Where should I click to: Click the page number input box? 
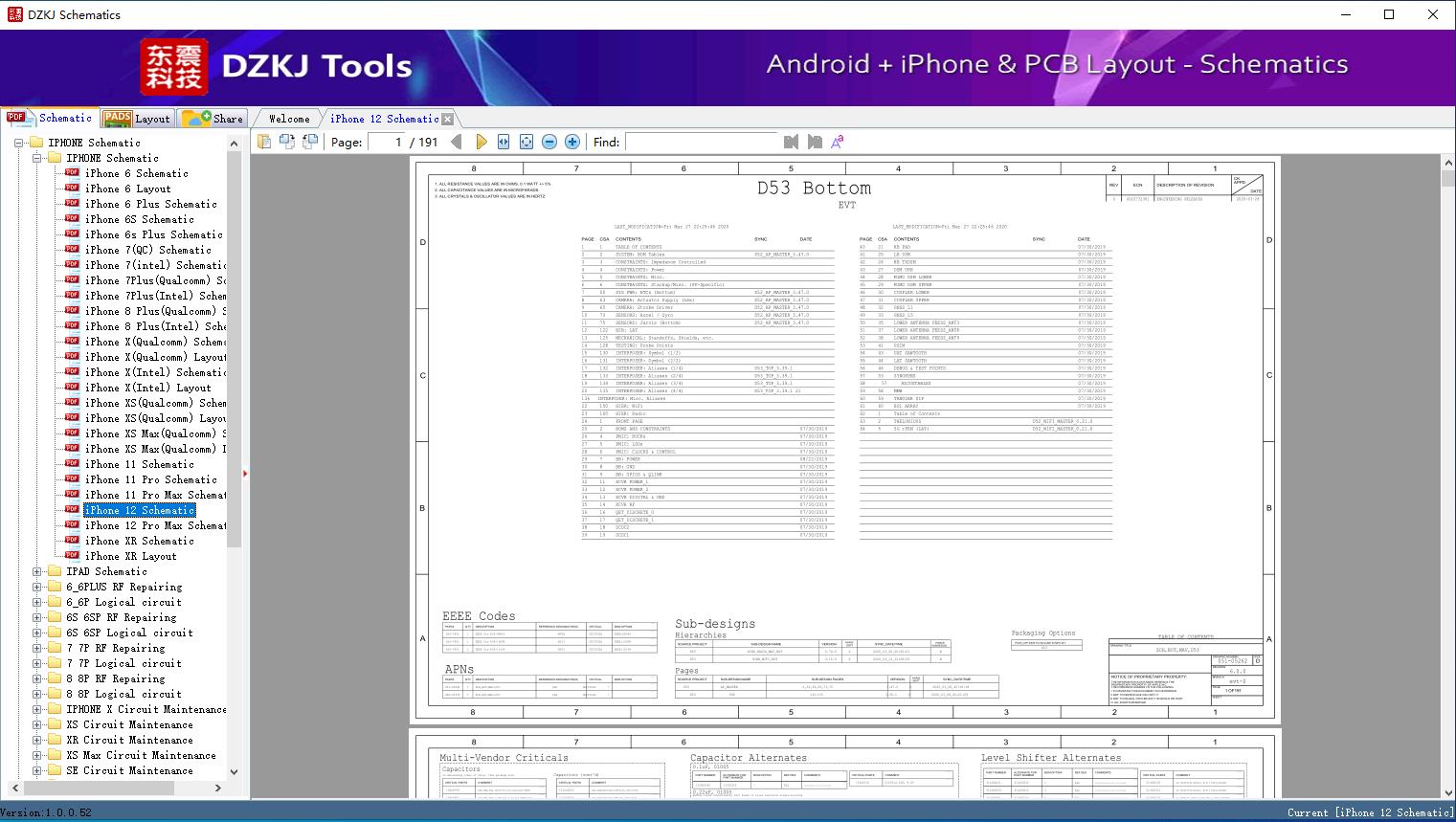386,142
